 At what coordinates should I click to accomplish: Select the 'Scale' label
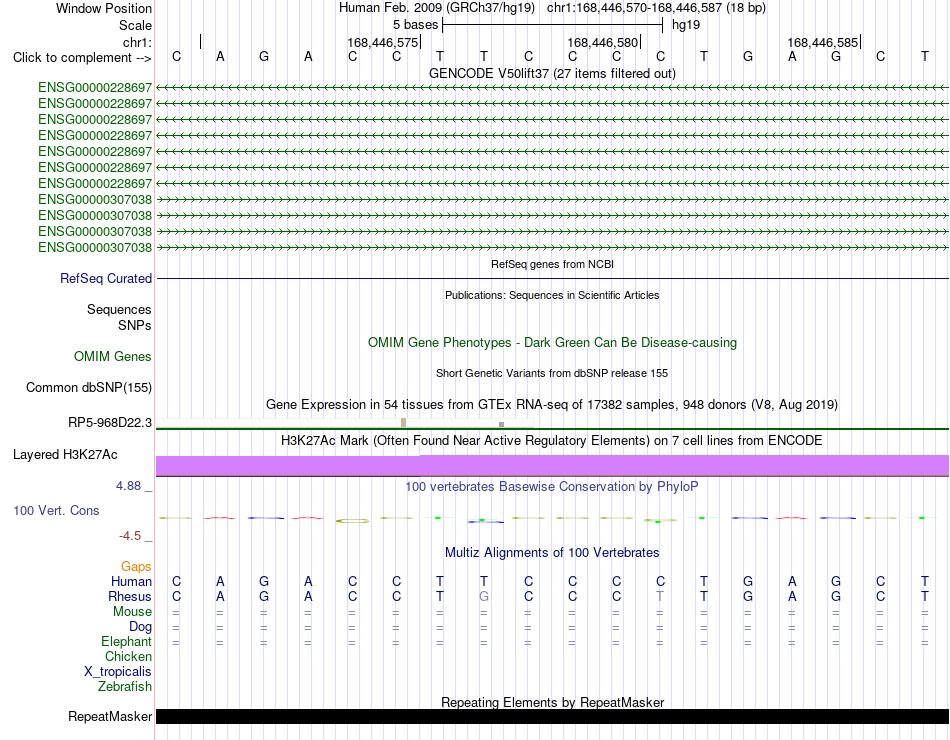(135, 25)
